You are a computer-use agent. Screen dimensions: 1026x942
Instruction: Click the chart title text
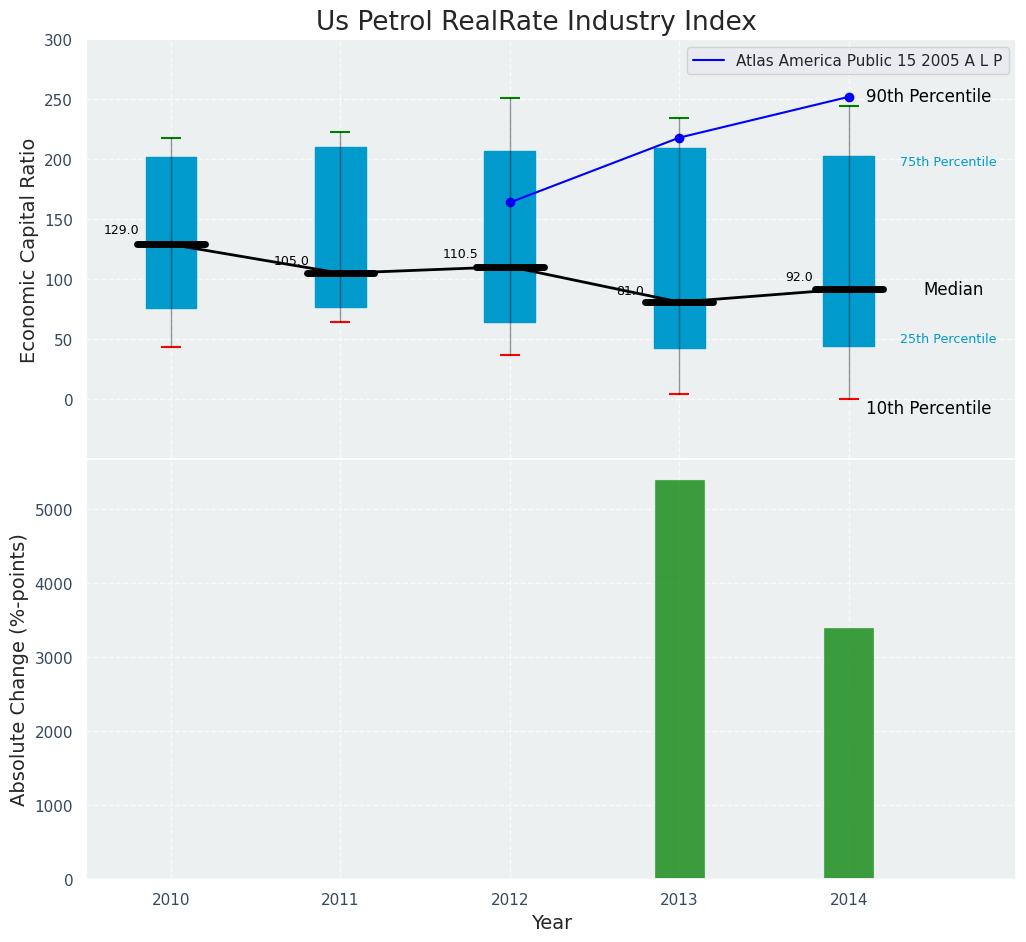click(536, 22)
